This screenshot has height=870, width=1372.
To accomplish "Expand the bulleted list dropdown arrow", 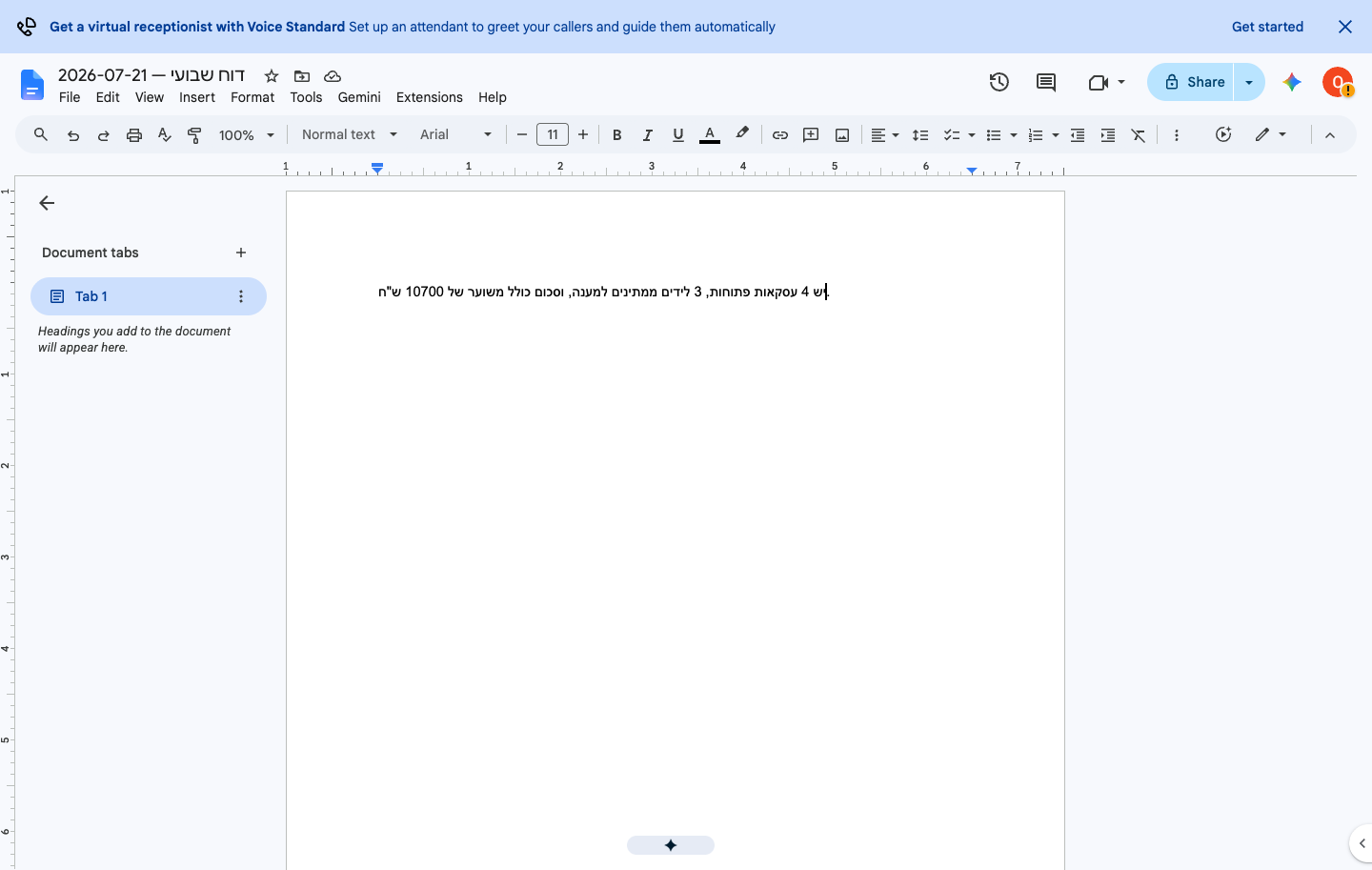I will pos(1014,135).
